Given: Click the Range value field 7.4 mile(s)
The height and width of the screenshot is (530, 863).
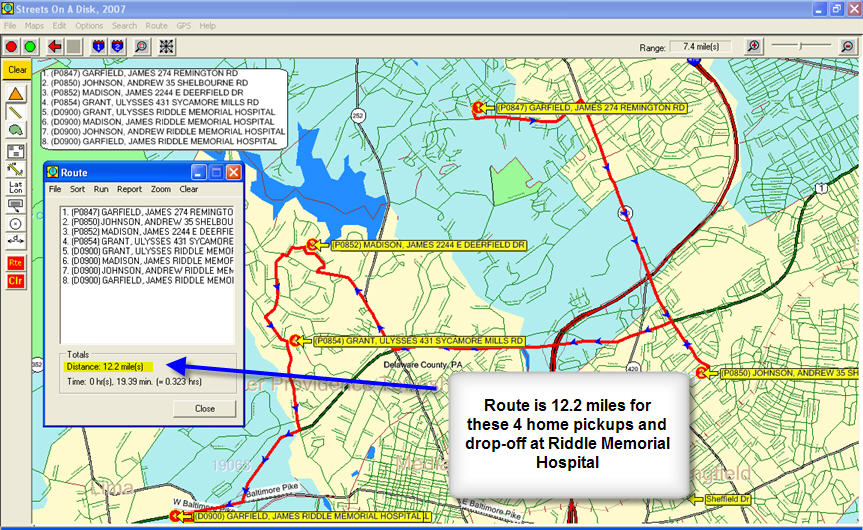Looking at the screenshot, I should 701,47.
